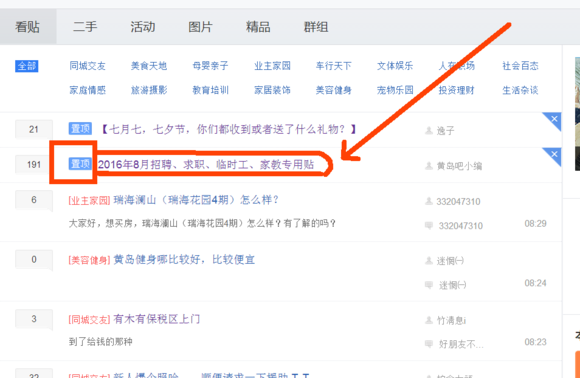Filter posts by 美食天地
The height and width of the screenshot is (378, 580).
pos(149,66)
